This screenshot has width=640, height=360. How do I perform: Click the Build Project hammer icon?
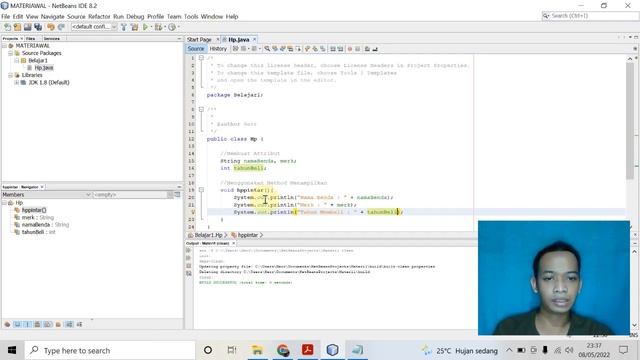(124, 27)
